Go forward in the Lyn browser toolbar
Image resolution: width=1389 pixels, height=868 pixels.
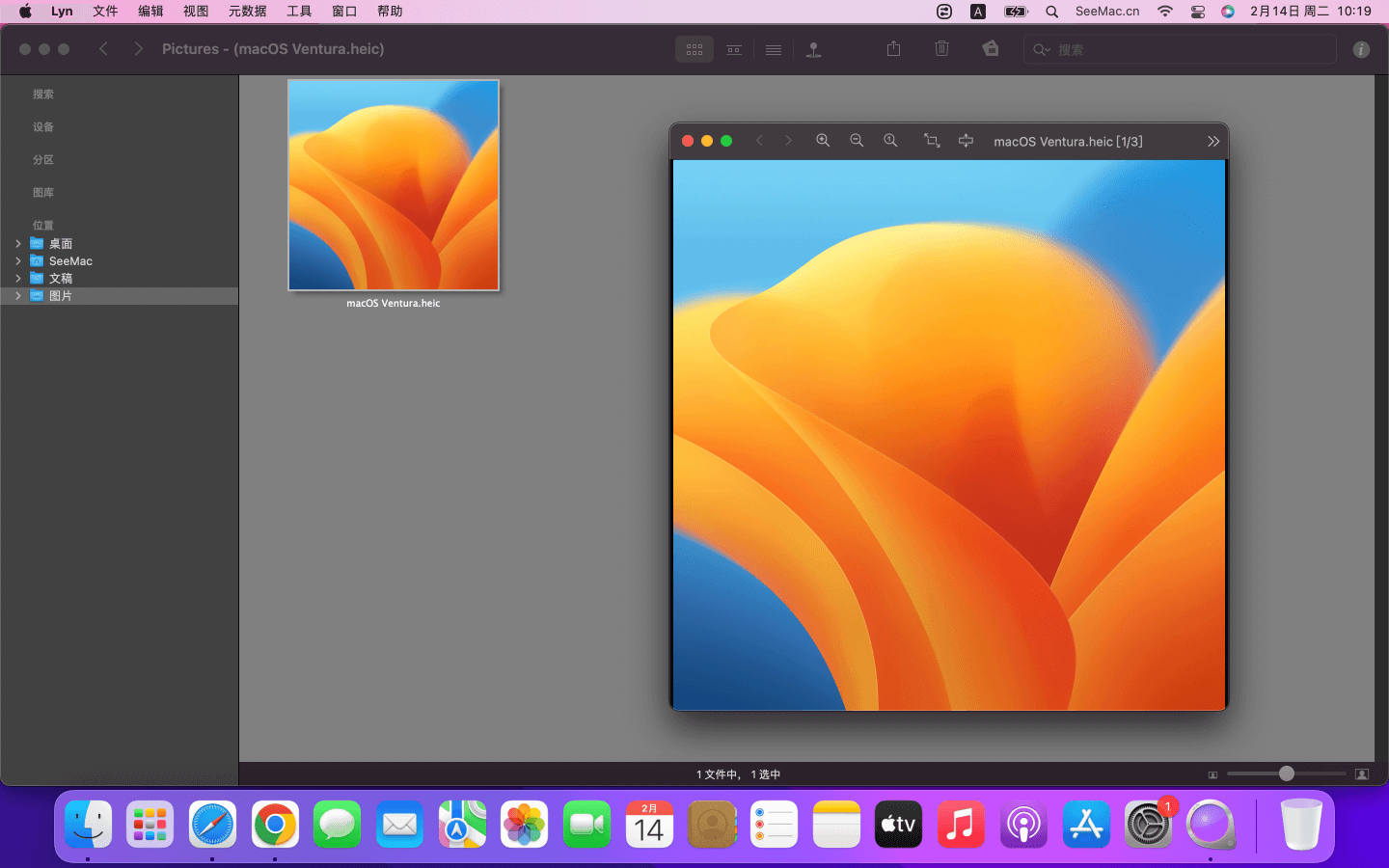[139, 48]
